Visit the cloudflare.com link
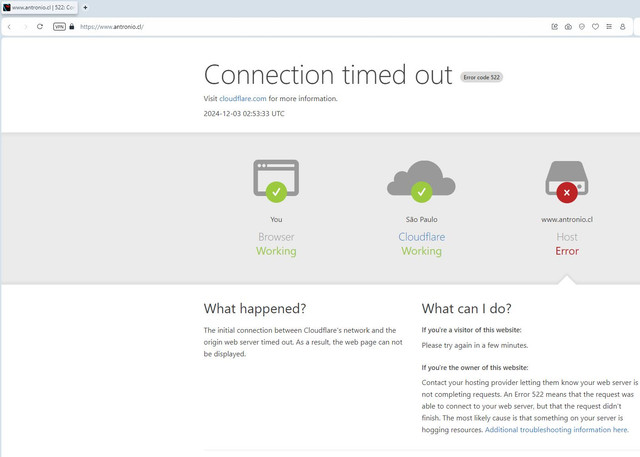This screenshot has width=640, height=457. (242, 99)
